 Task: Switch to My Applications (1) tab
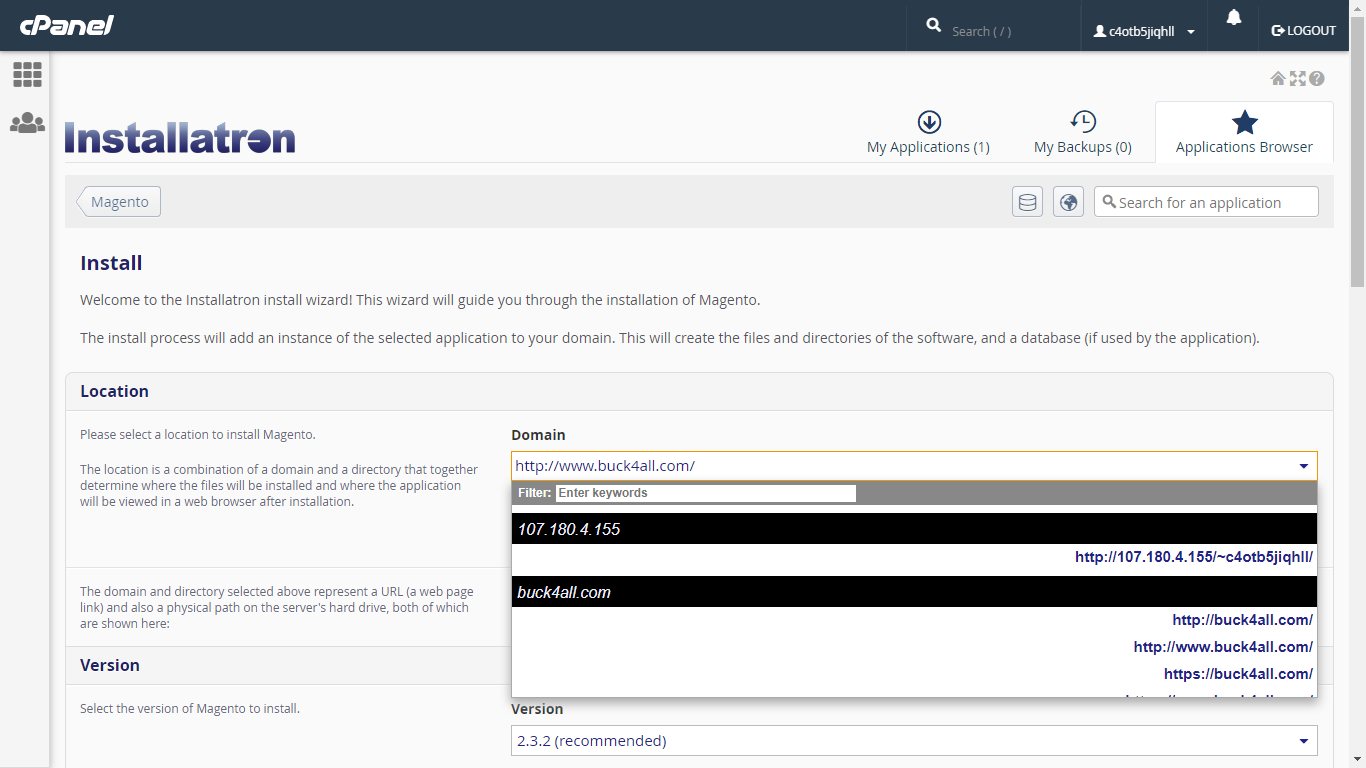click(x=928, y=132)
